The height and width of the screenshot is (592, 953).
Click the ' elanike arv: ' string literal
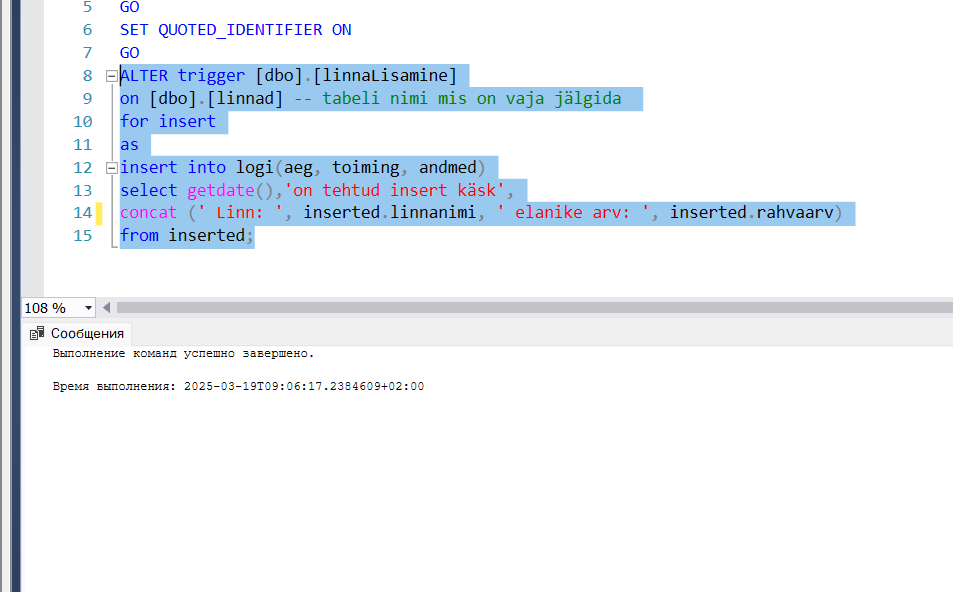[573, 213]
